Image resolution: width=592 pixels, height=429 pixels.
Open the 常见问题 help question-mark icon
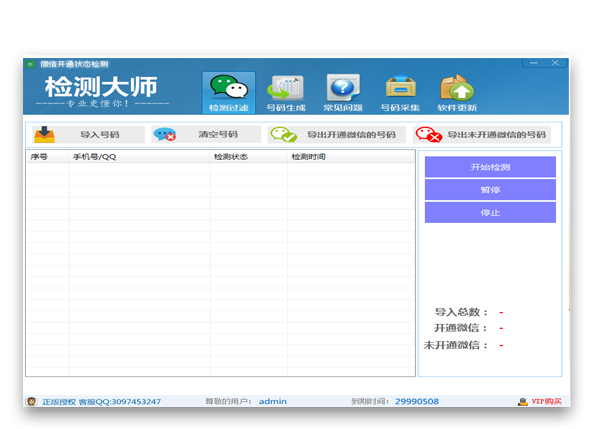(343, 88)
